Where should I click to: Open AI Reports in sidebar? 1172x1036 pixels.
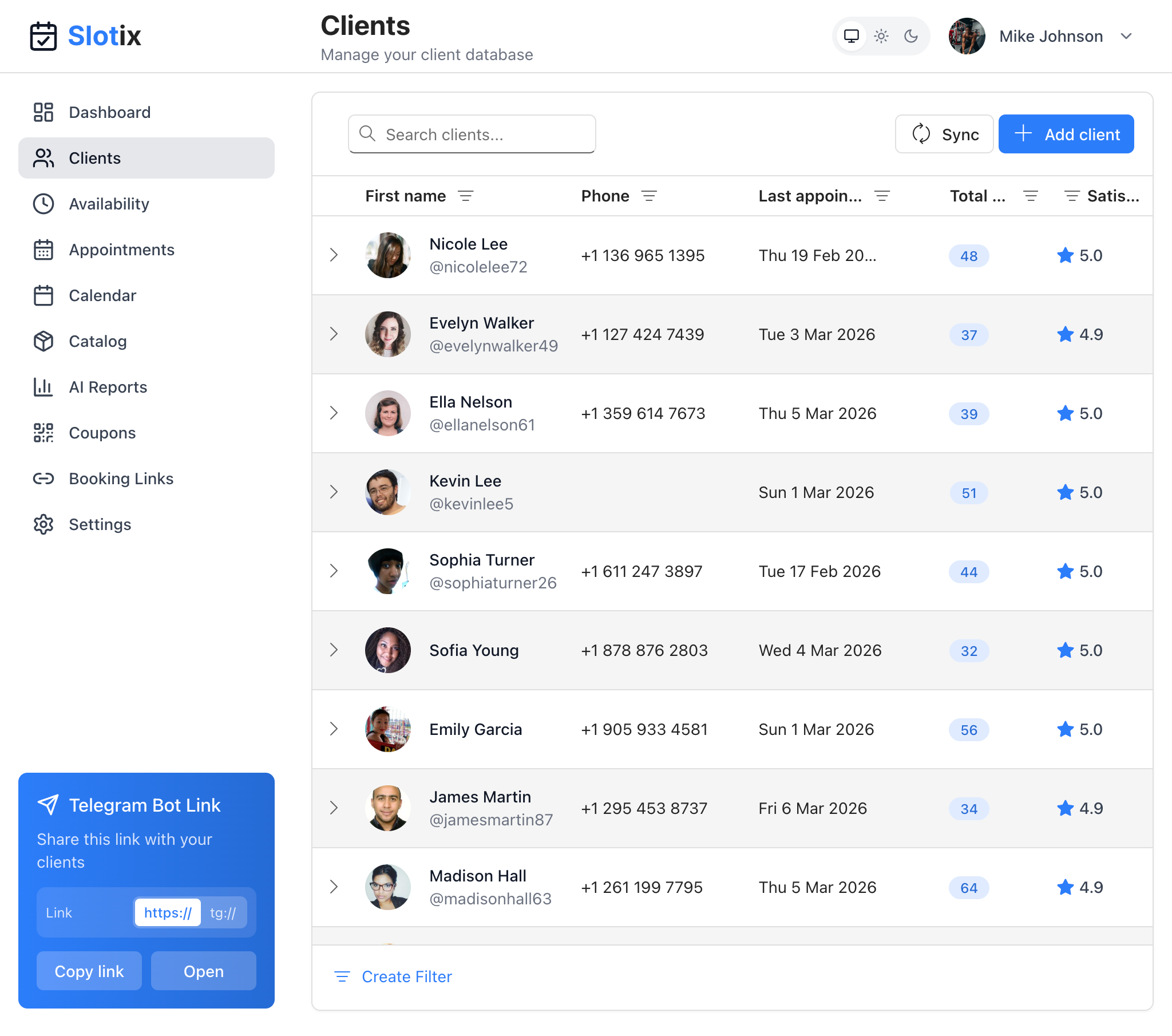coord(108,386)
